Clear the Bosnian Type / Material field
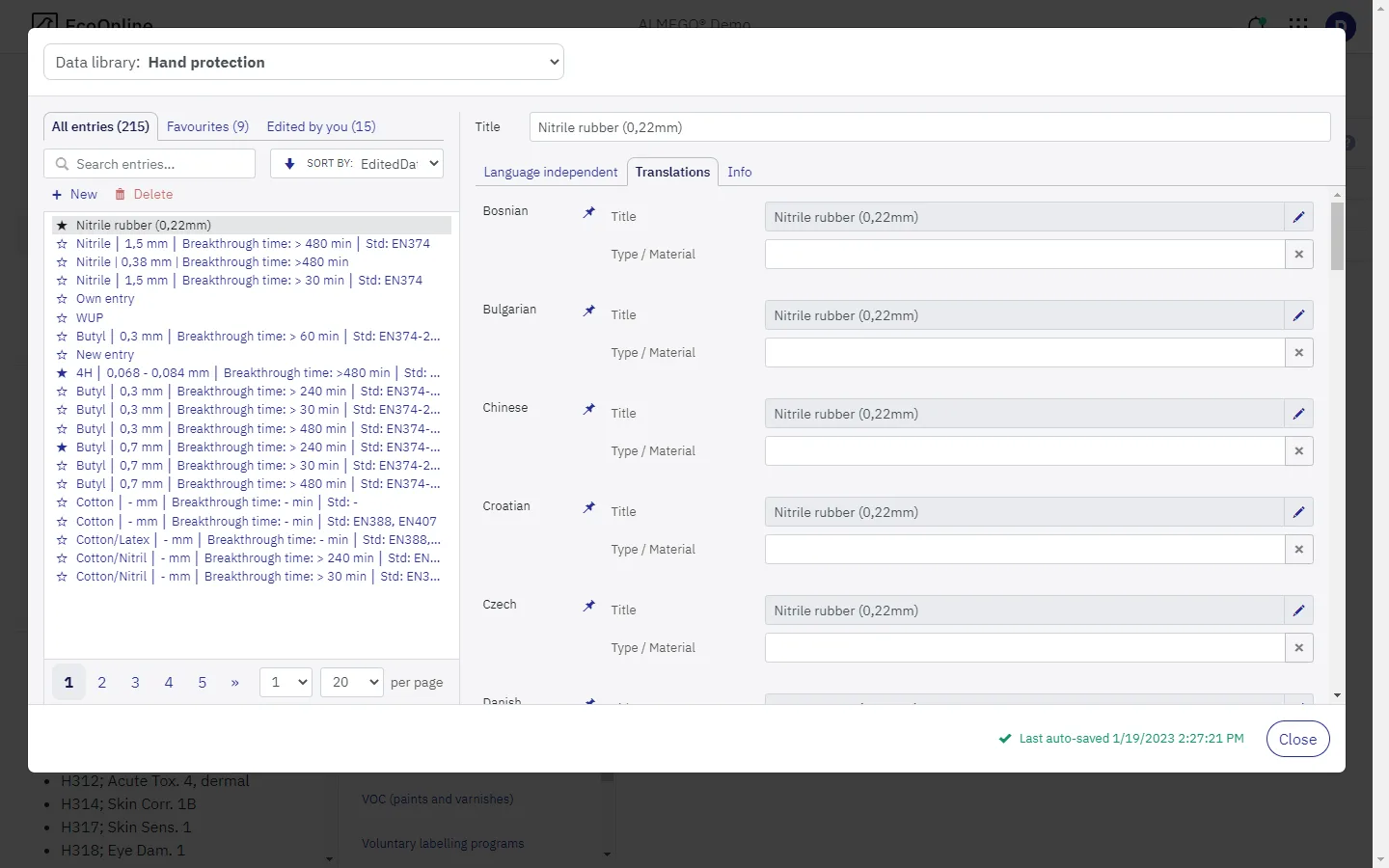The height and width of the screenshot is (868, 1389). click(x=1299, y=255)
